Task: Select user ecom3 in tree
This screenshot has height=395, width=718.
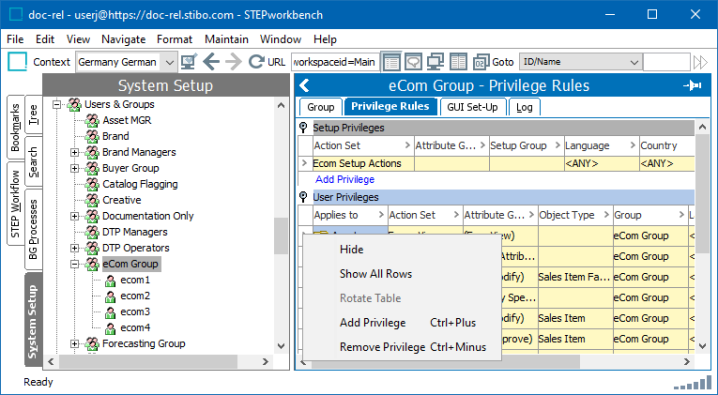Action: pyautogui.click(x=135, y=312)
